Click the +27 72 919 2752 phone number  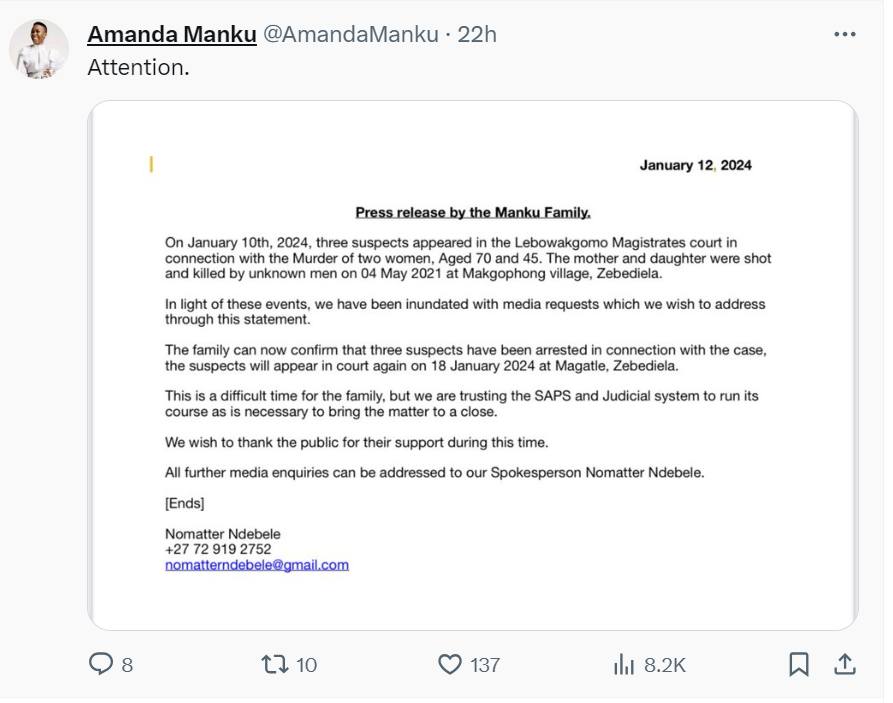click(x=218, y=549)
